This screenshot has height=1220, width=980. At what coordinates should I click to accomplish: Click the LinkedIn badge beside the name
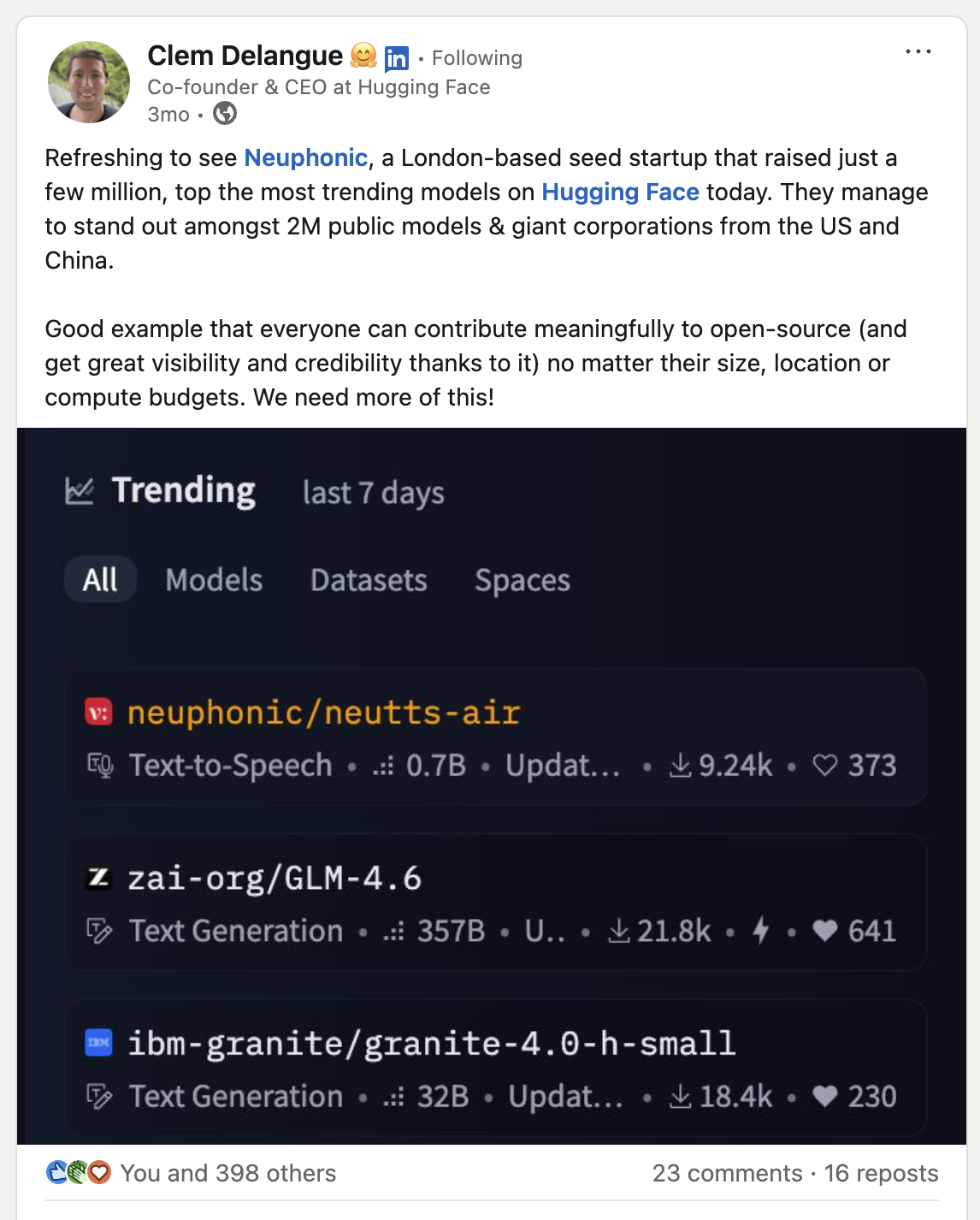[396, 58]
